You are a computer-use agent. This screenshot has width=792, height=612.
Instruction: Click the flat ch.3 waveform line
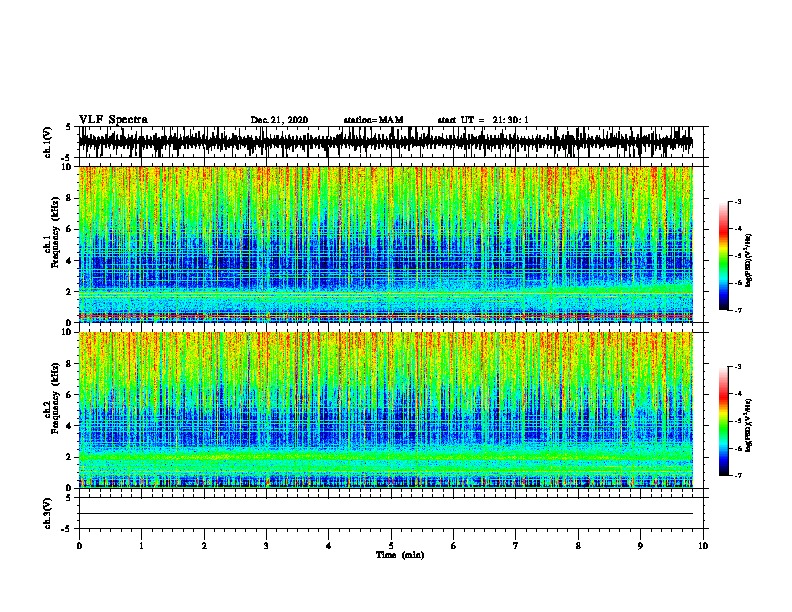(x=386, y=514)
